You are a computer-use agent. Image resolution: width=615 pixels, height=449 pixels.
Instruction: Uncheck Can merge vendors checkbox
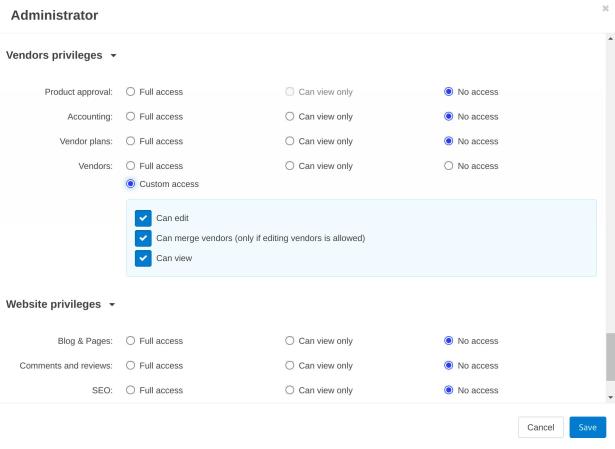(142, 238)
